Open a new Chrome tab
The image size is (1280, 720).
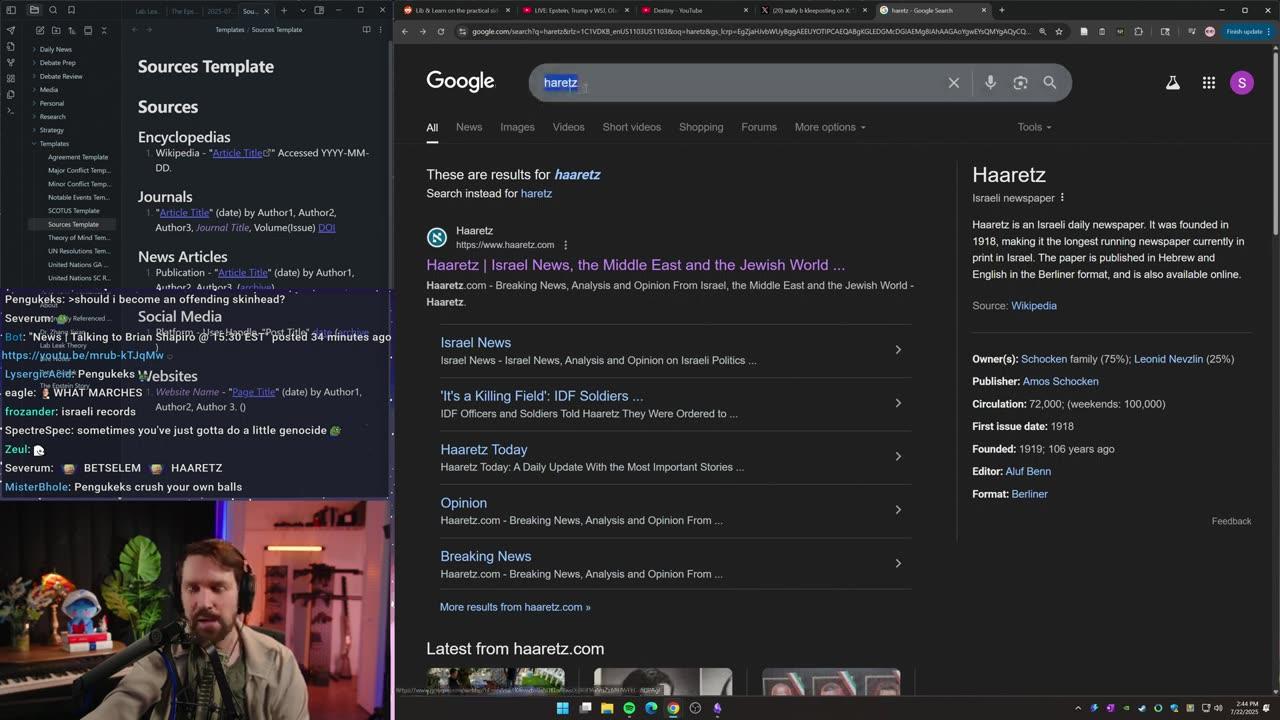point(1001,10)
